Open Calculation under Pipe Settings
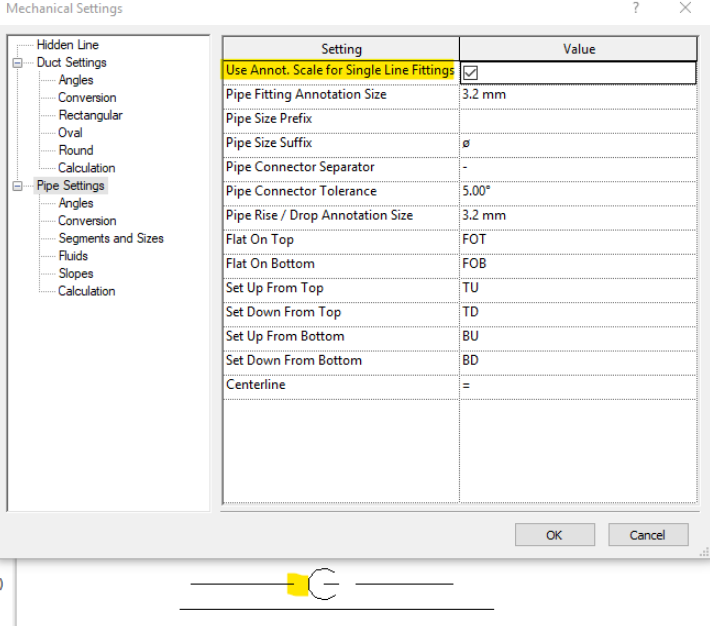The height and width of the screenshot is (626, 710). 86,291
